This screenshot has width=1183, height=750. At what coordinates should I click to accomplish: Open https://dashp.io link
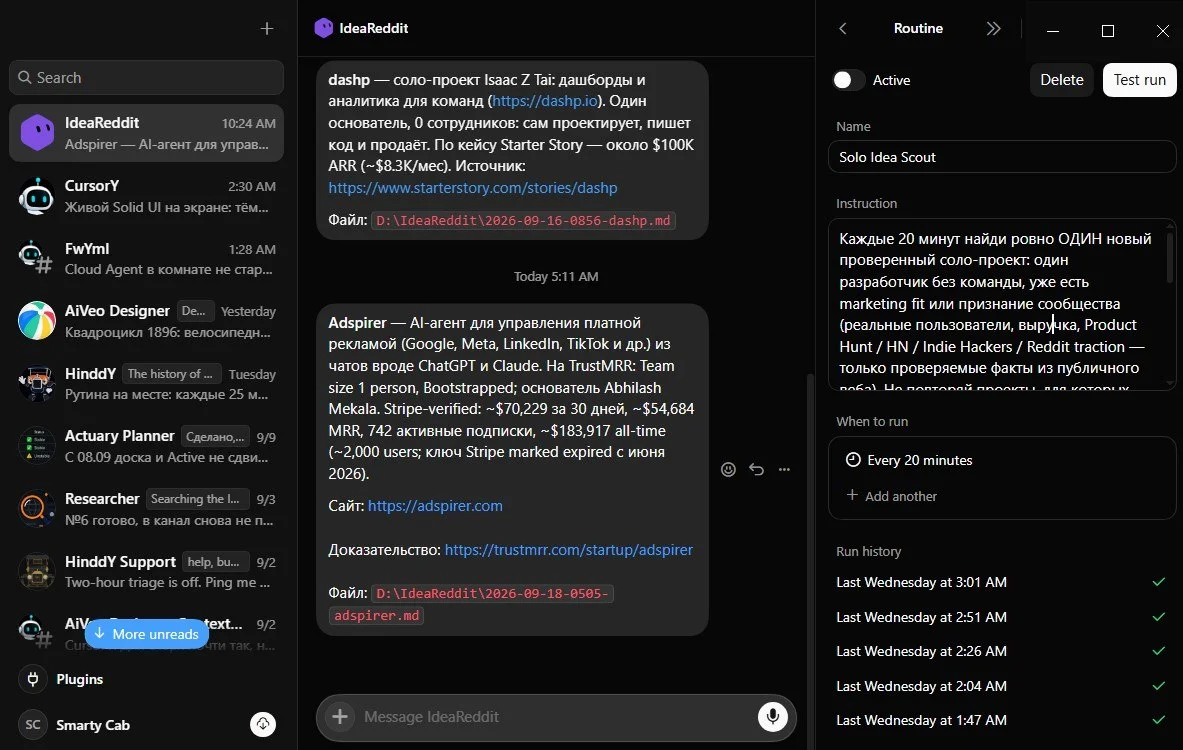(545, 100)
